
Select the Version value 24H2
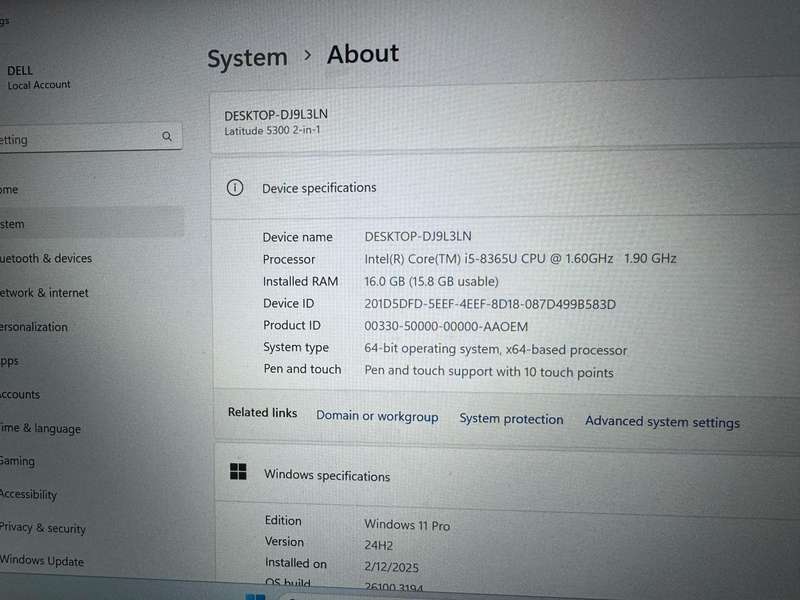coord(379,545)
